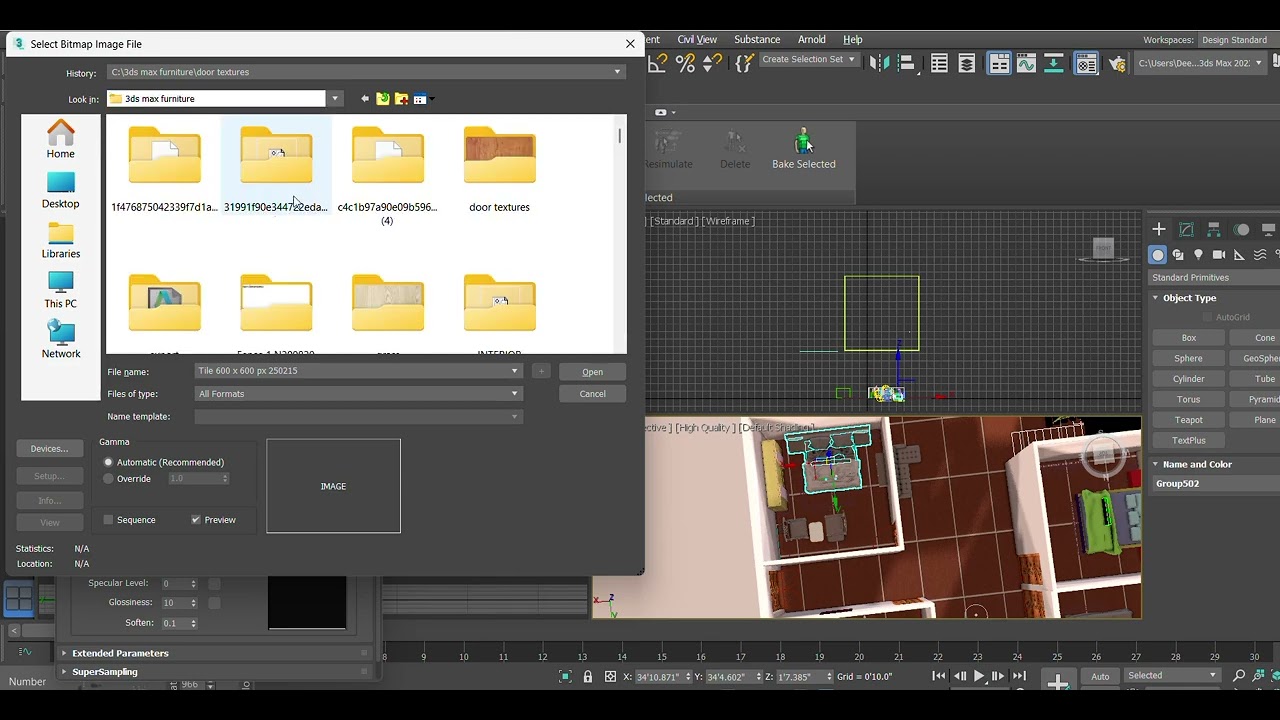Open the Look in folder dropdown
Image resolution: width=1280 pixels, height=720 pixels.
335,99
